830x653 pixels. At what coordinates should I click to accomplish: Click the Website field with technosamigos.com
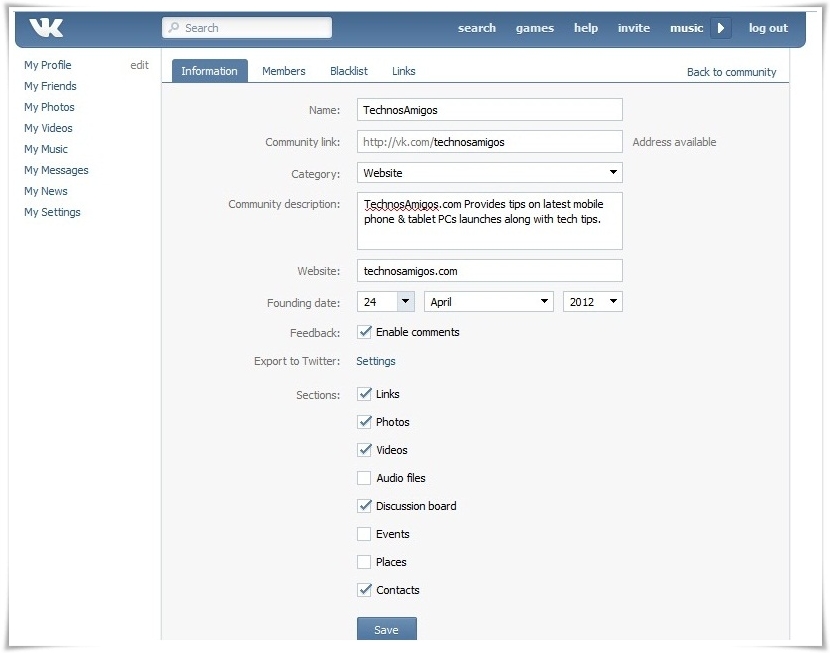[x=490, y=270]
